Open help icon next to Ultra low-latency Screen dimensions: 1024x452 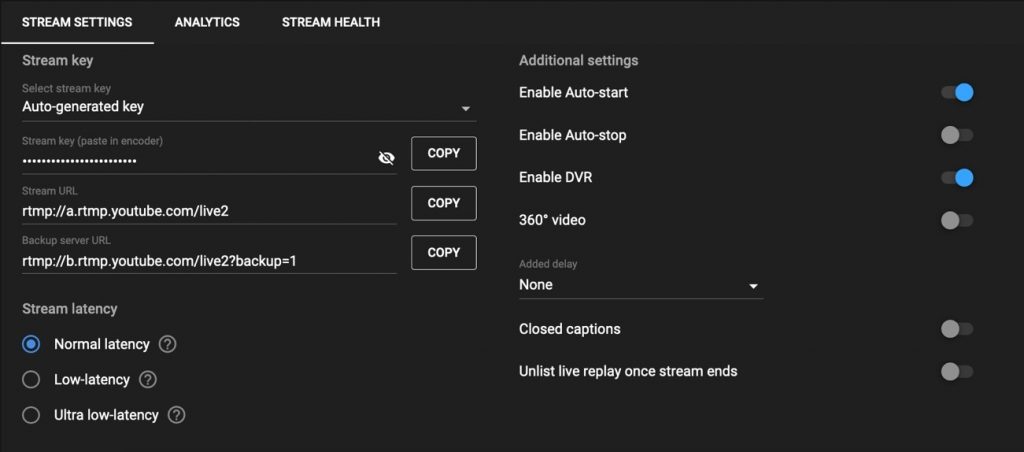click(177, 415)
